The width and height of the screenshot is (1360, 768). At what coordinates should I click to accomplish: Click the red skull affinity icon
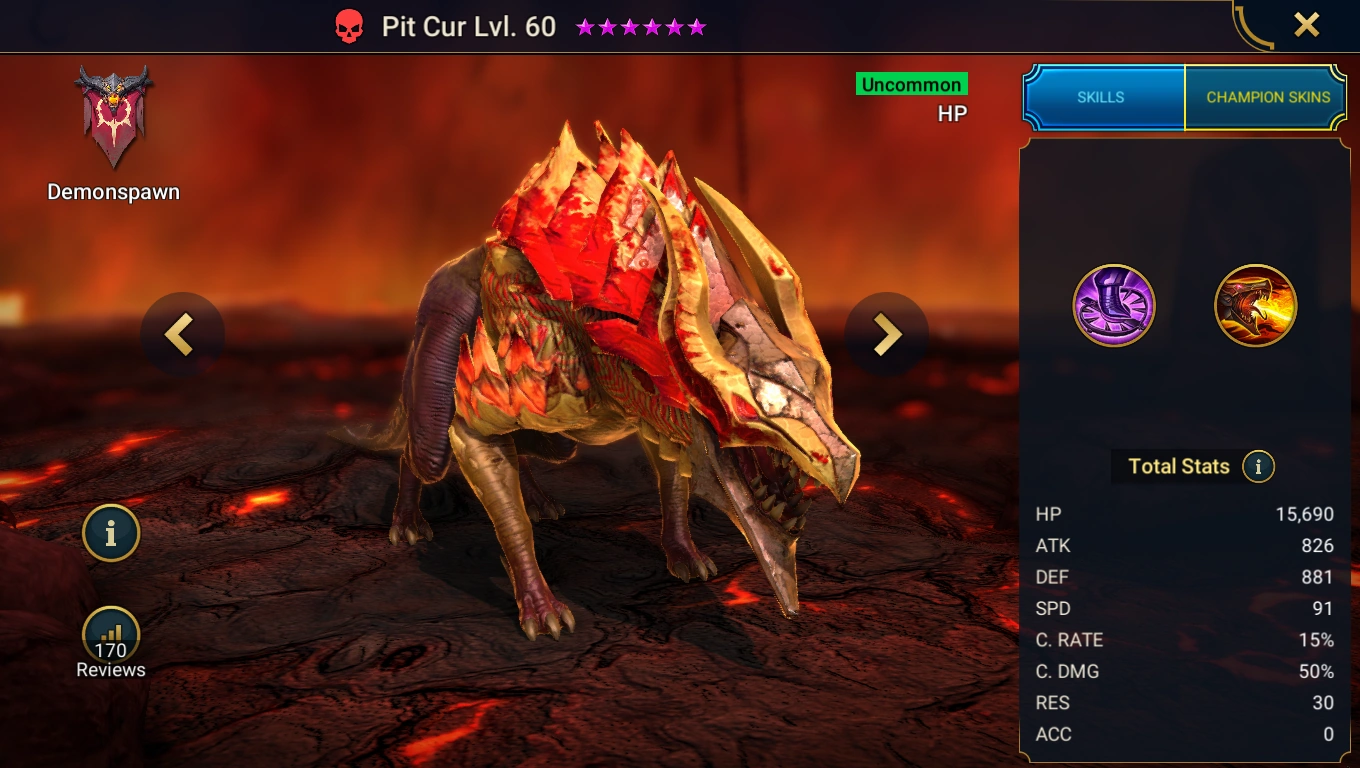click(x=349, y=27)
